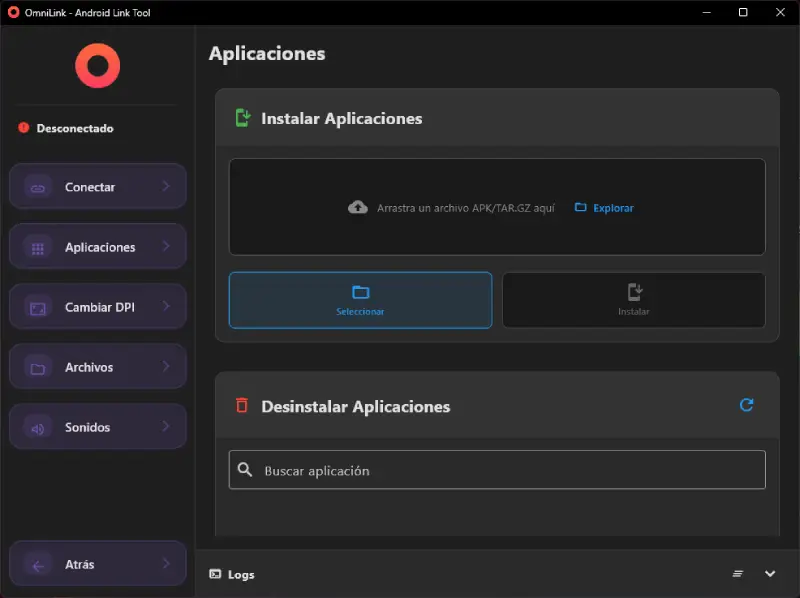Open the Conectar section from the sidebar
This screenshot has width=800, height=598.
click(97, 186)
